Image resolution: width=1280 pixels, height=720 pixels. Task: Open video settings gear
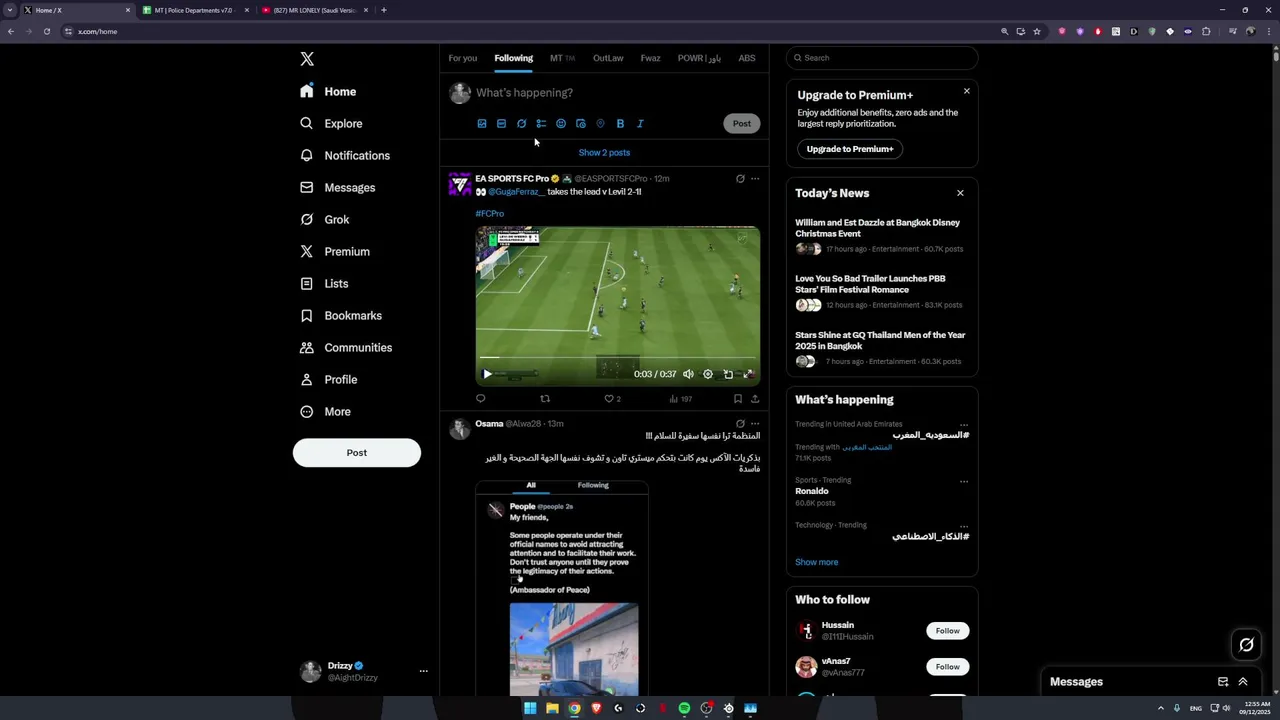click(708, 374)
